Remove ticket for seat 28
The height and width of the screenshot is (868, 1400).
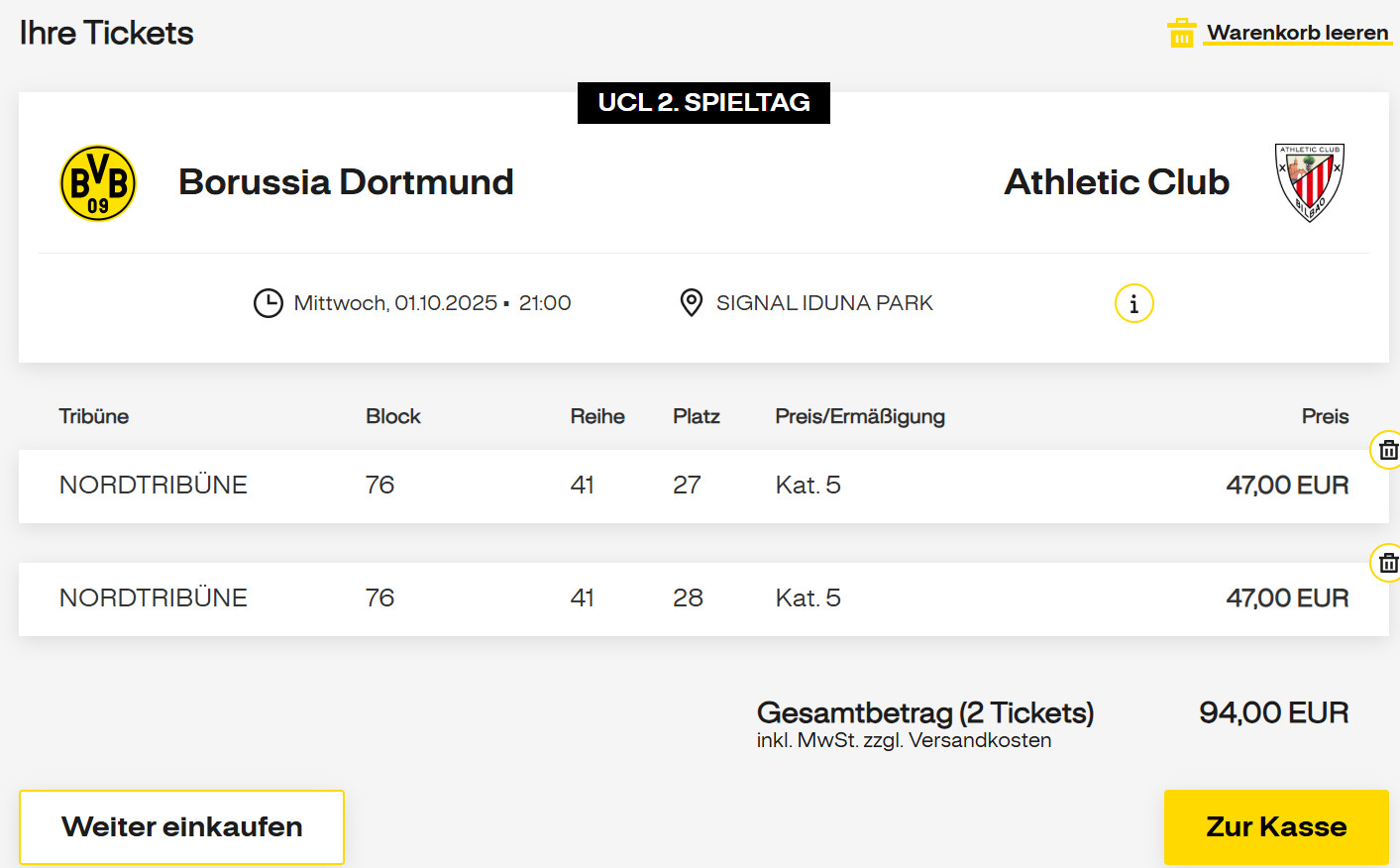coord(1387,563)
